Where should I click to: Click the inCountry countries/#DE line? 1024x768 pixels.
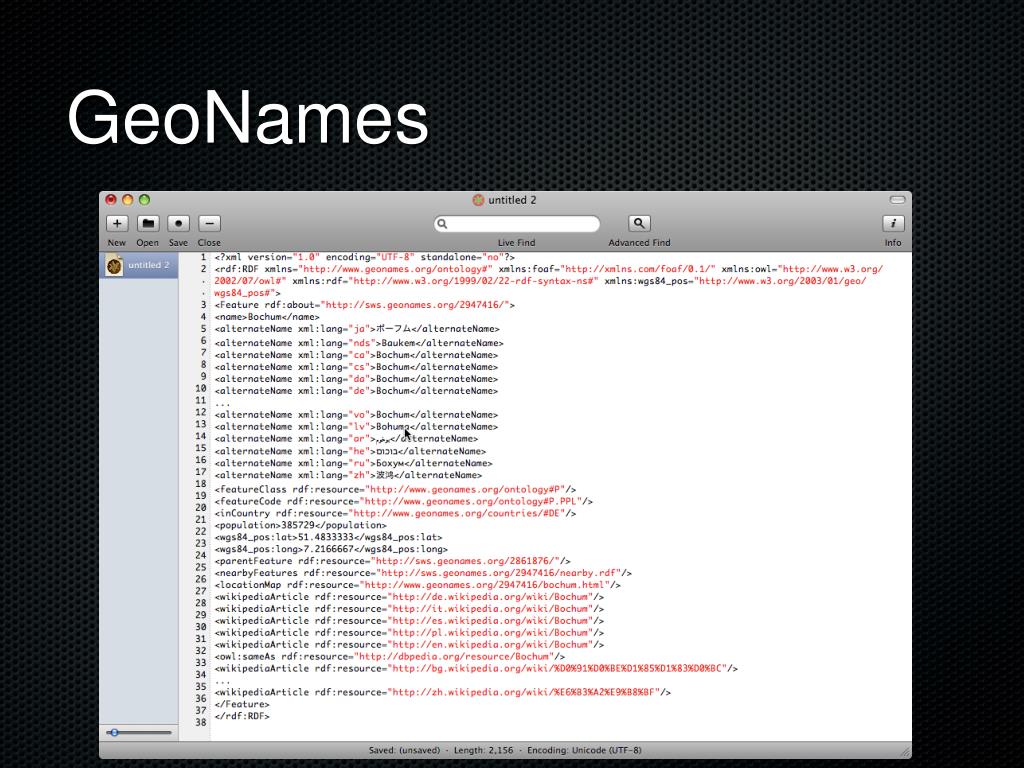pos(395,513)
